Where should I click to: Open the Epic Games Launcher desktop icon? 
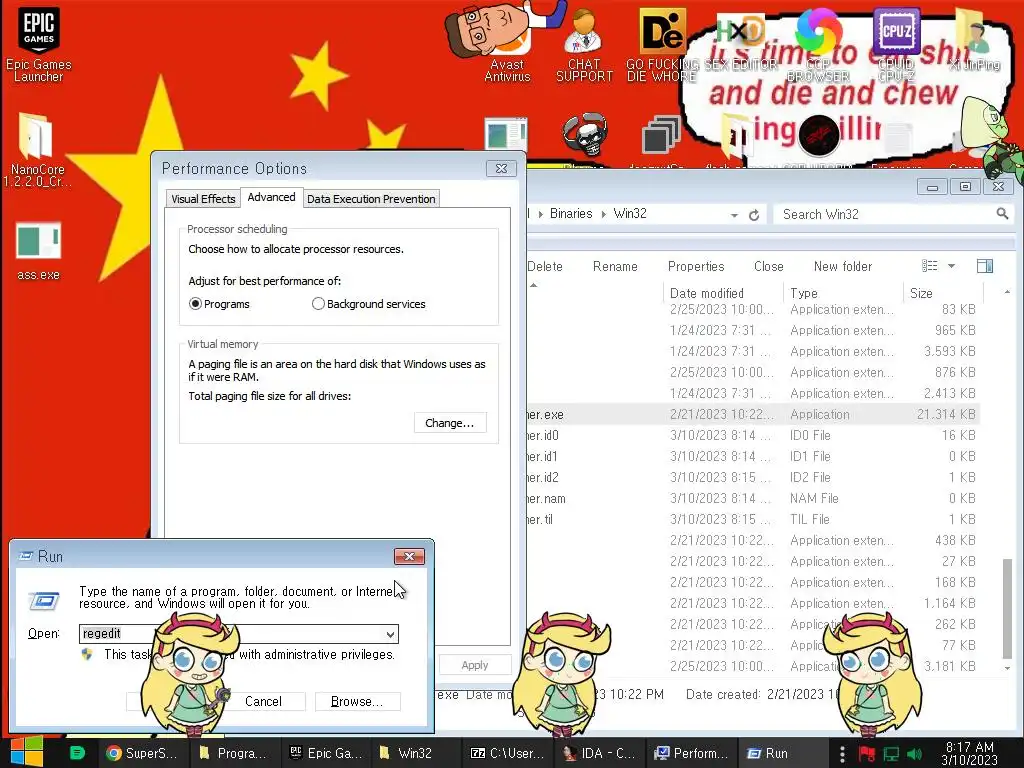39,44
